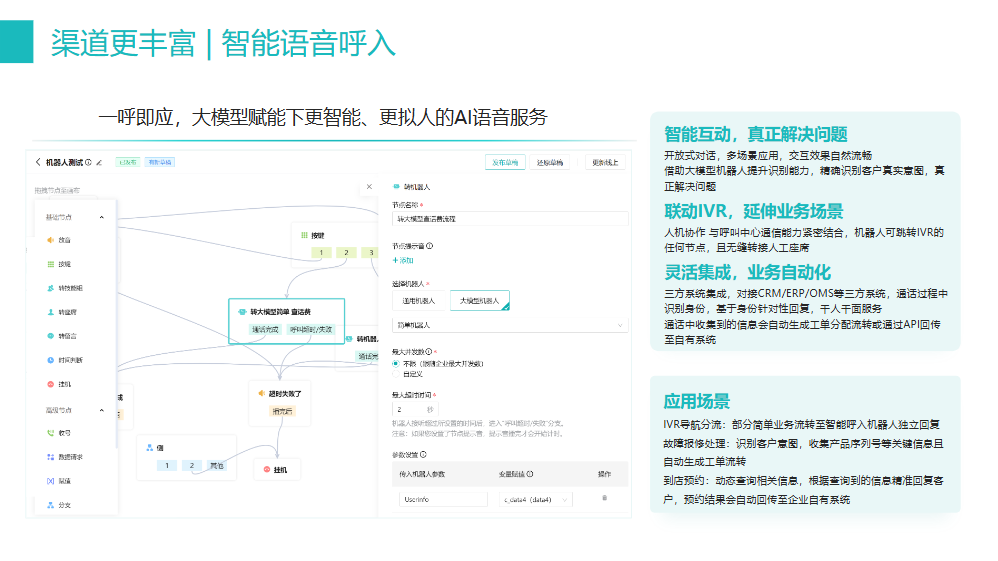Select the 转技能组 node icon in the palette
This screenshot has width=998, height=561.
50,288
